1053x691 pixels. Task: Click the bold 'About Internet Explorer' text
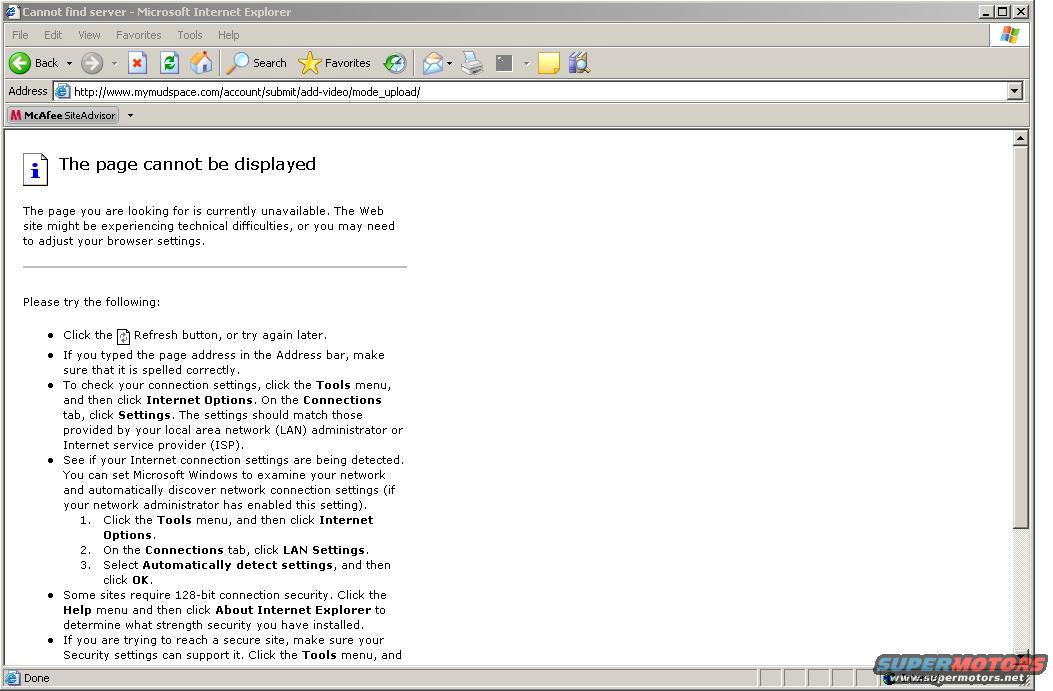(x=293, y=610)
